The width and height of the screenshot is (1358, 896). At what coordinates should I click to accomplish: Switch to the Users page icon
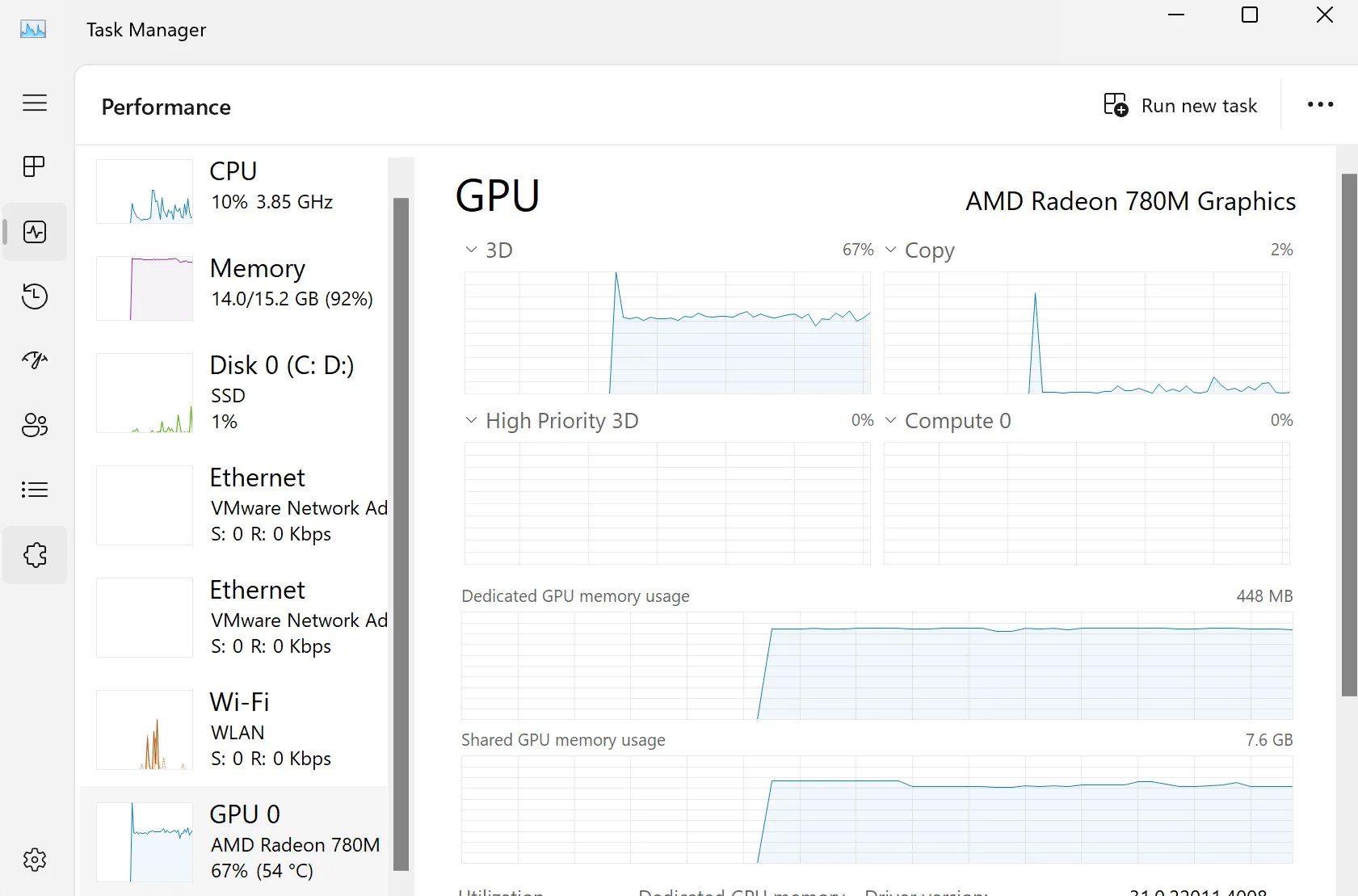[35, 425]
